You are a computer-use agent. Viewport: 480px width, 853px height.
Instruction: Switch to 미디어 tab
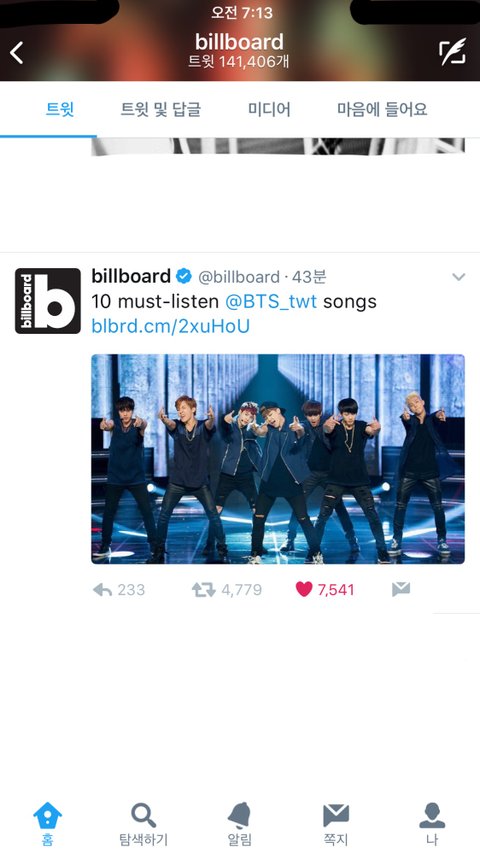click(x=269, y=110)
